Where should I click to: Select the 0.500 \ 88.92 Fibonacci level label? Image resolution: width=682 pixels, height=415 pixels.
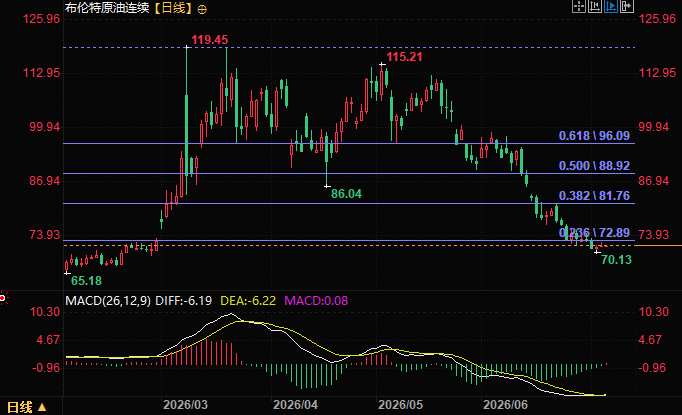pos(594,166)
